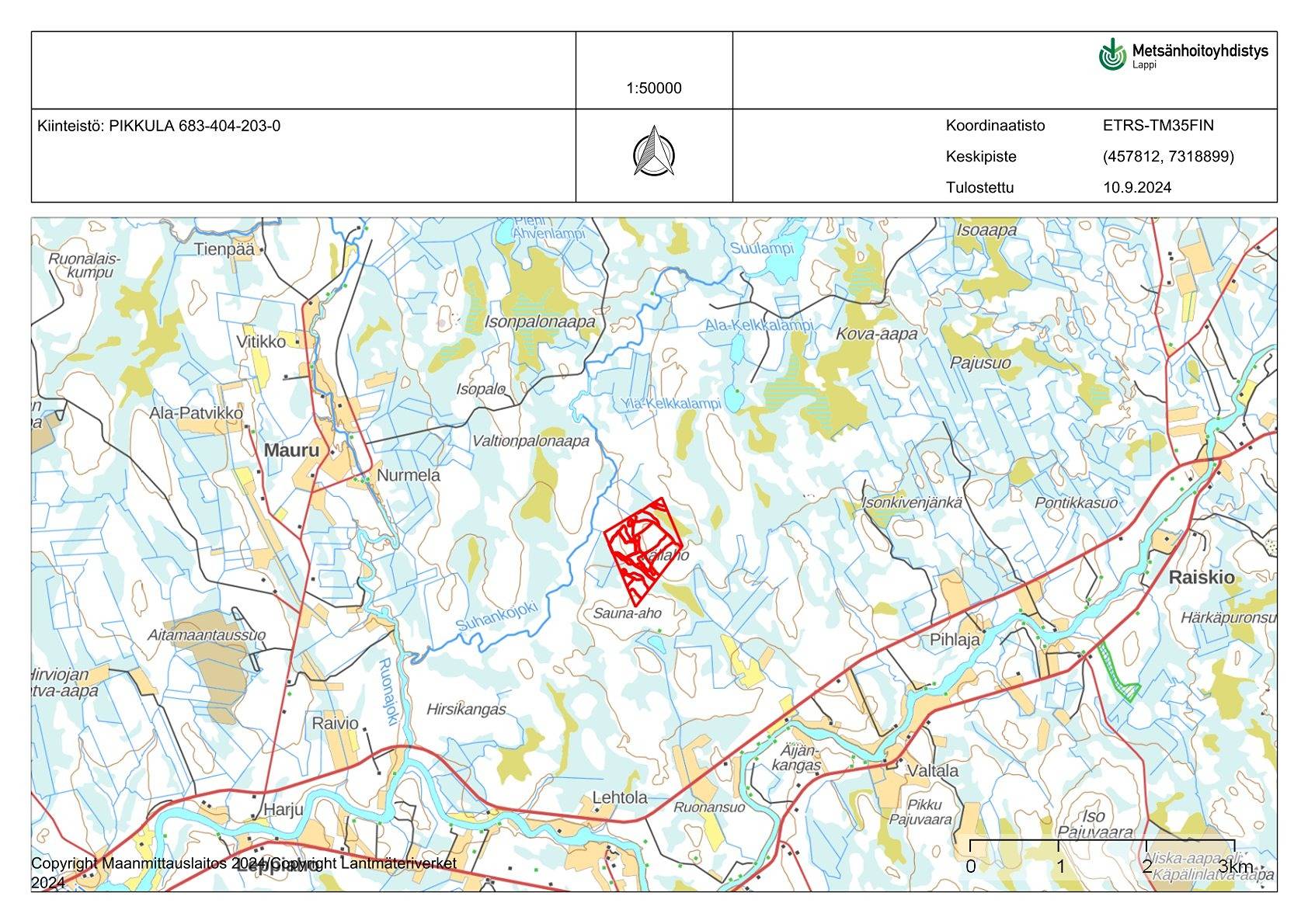Click the Suulampi lake label
This screenshot has height=924, width=1308.
coord(762,248)
